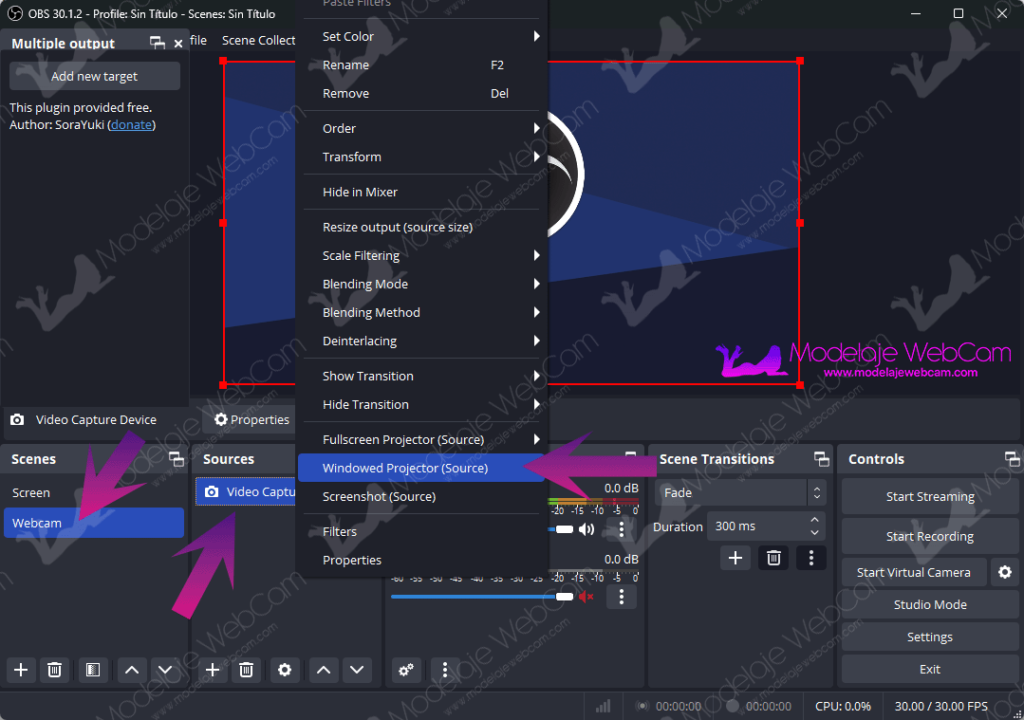The height and width of the screenshot is (720, 1024).
Task: Expand the Order submenu
Action: tap(422, 128)
